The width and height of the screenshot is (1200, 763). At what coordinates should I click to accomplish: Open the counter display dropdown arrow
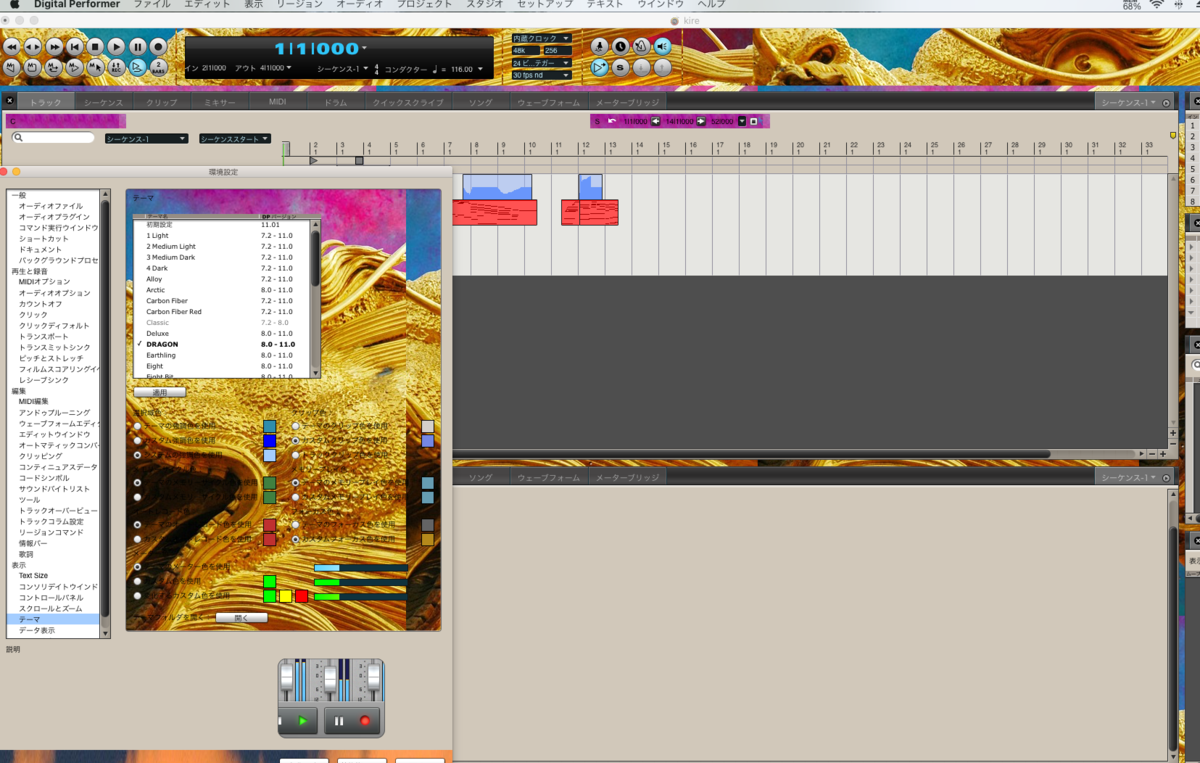tap(365, 48)
